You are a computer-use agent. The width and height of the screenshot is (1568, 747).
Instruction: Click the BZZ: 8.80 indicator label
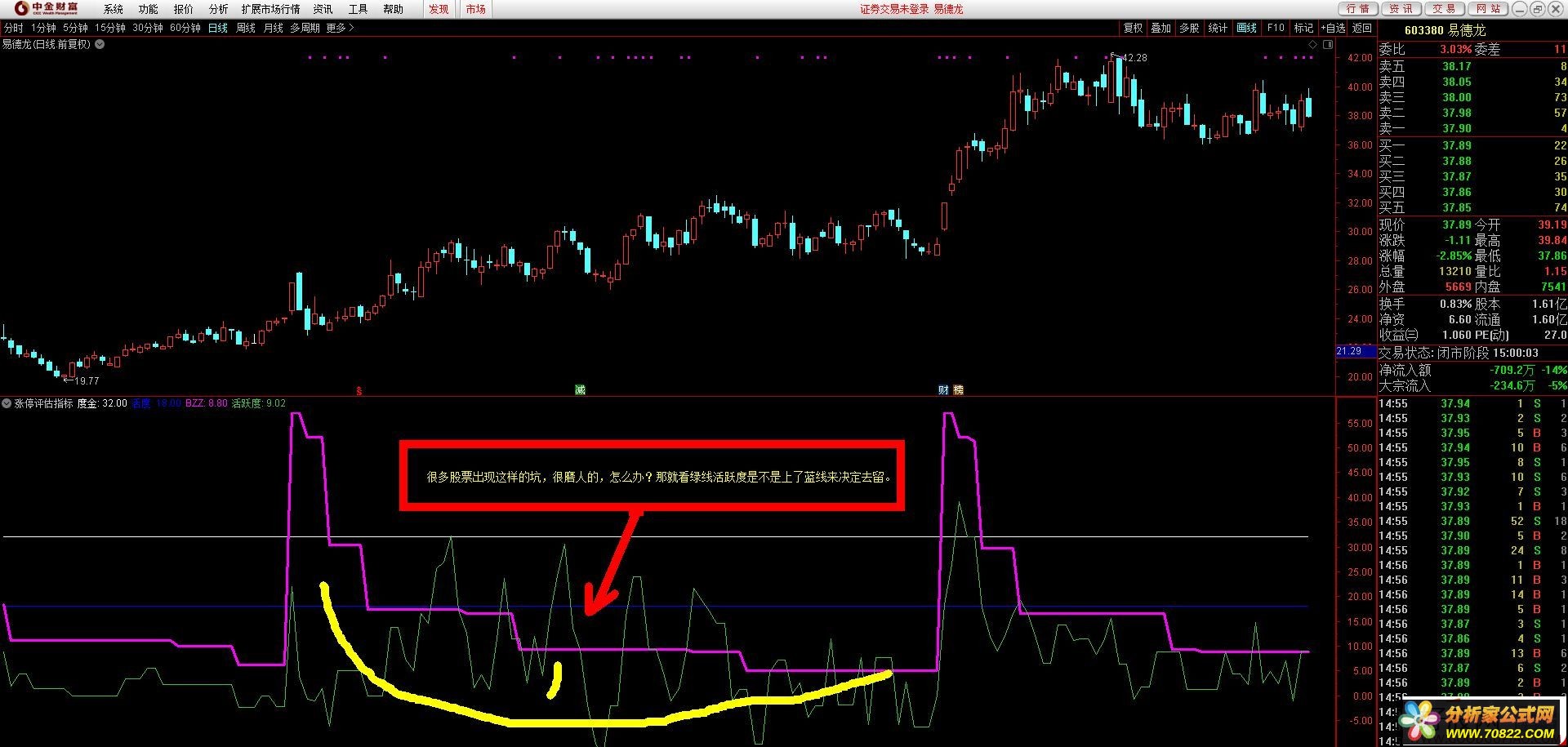coord(207,403)
